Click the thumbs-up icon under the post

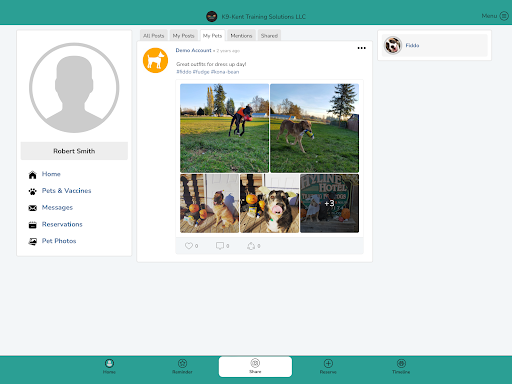(x=251, y=246)
